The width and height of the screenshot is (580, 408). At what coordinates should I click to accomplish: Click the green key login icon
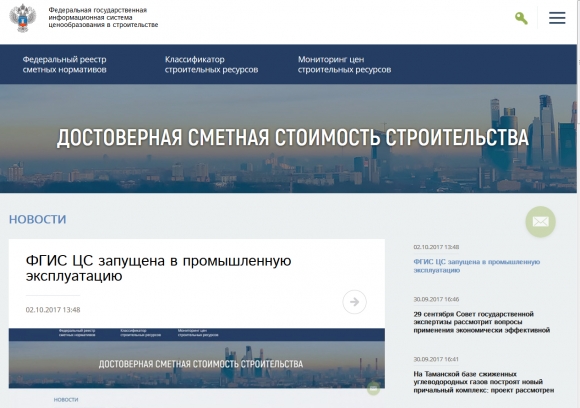pos(521,18)
